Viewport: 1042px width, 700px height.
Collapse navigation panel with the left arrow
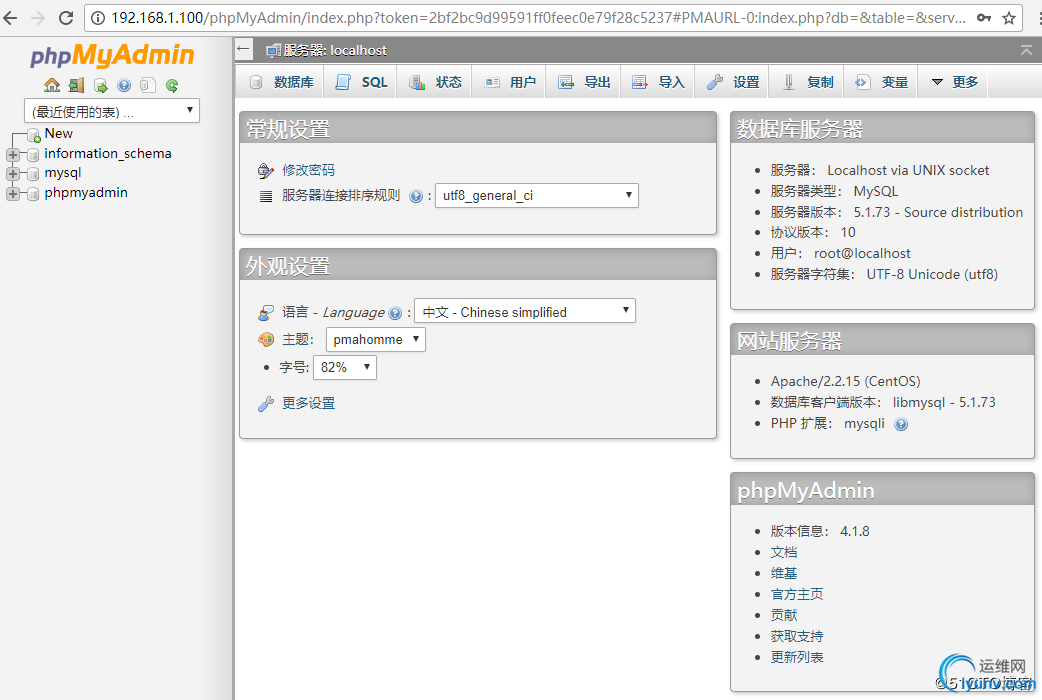tap(243, 49)
